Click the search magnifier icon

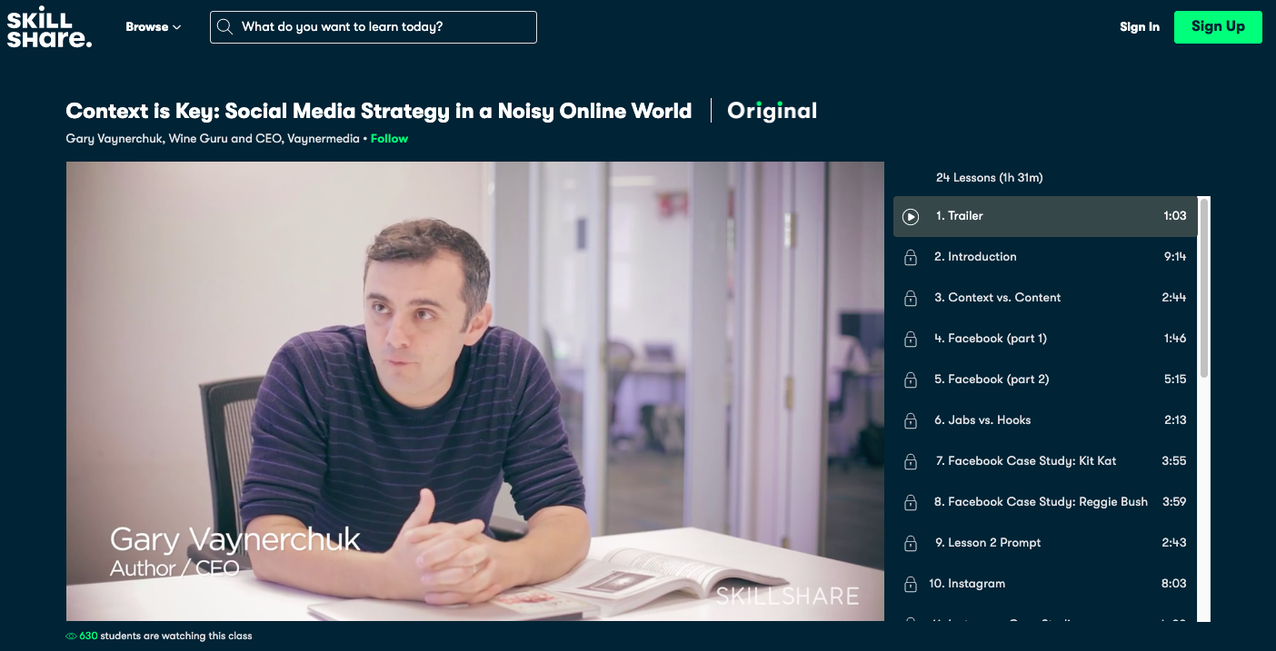coord(225,27)
